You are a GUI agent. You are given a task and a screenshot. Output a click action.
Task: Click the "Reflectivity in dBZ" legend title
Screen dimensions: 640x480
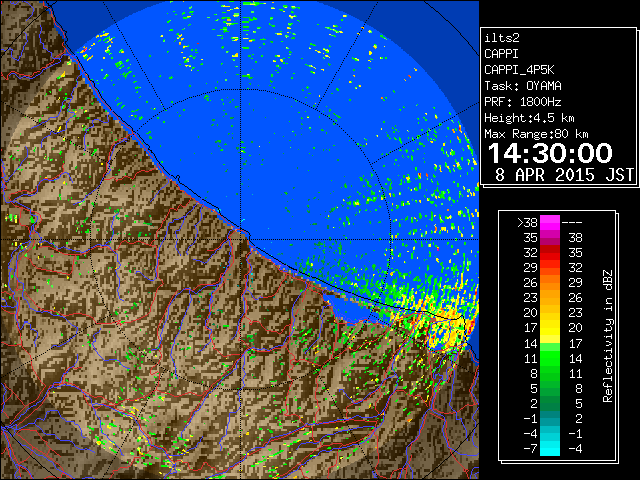tap(607, 336)
